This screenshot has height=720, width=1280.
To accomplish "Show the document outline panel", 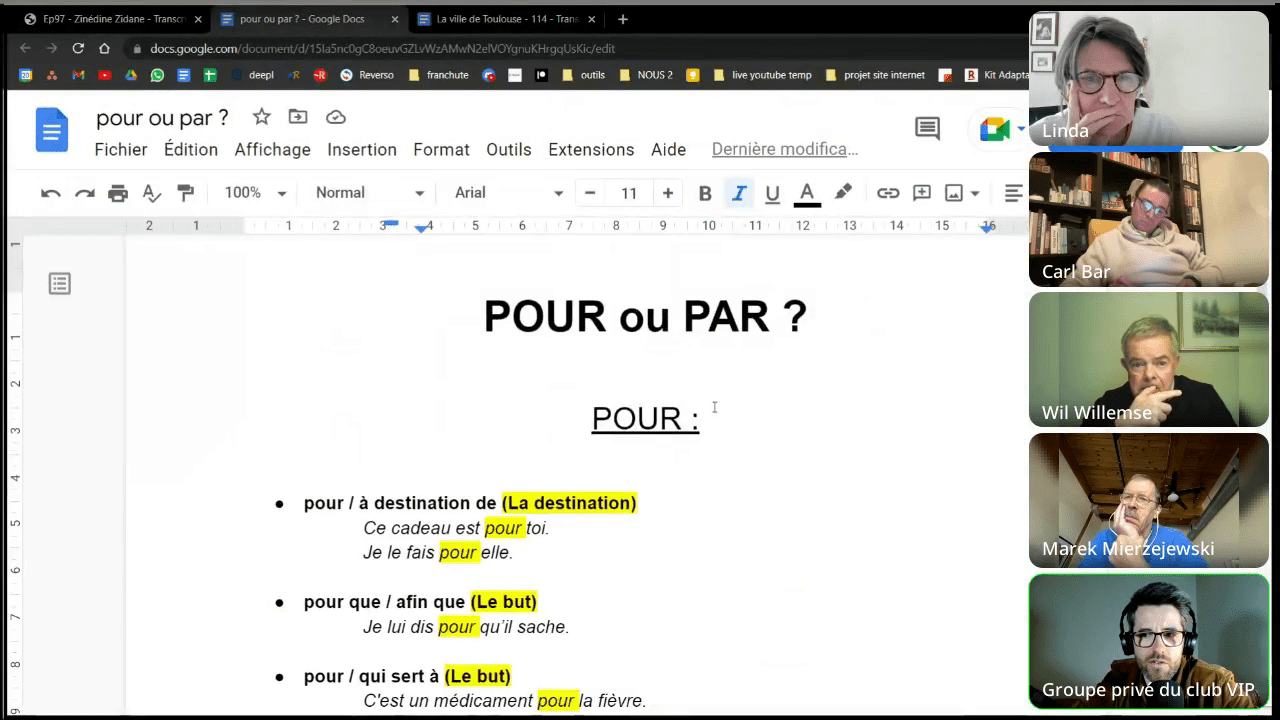I will [x=60, y=284].
